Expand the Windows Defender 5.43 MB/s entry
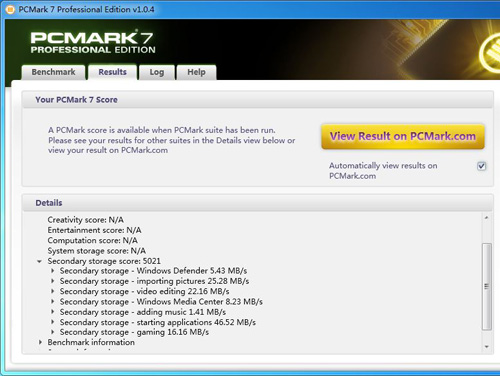 pyautogui.click(x=53, y=271)
